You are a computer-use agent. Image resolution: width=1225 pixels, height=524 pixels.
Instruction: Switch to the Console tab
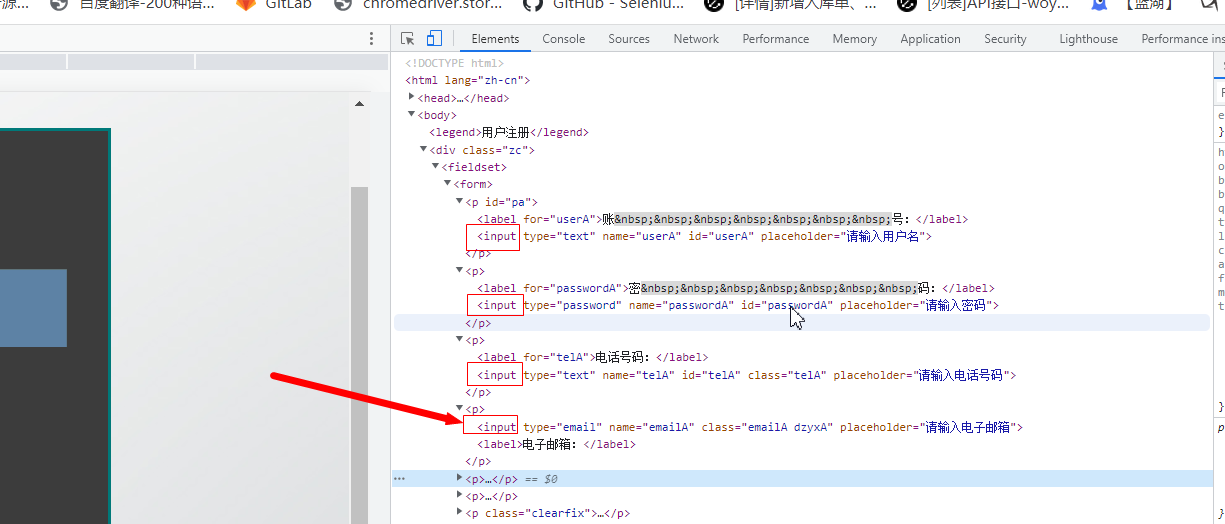click(x=564, y=39)
